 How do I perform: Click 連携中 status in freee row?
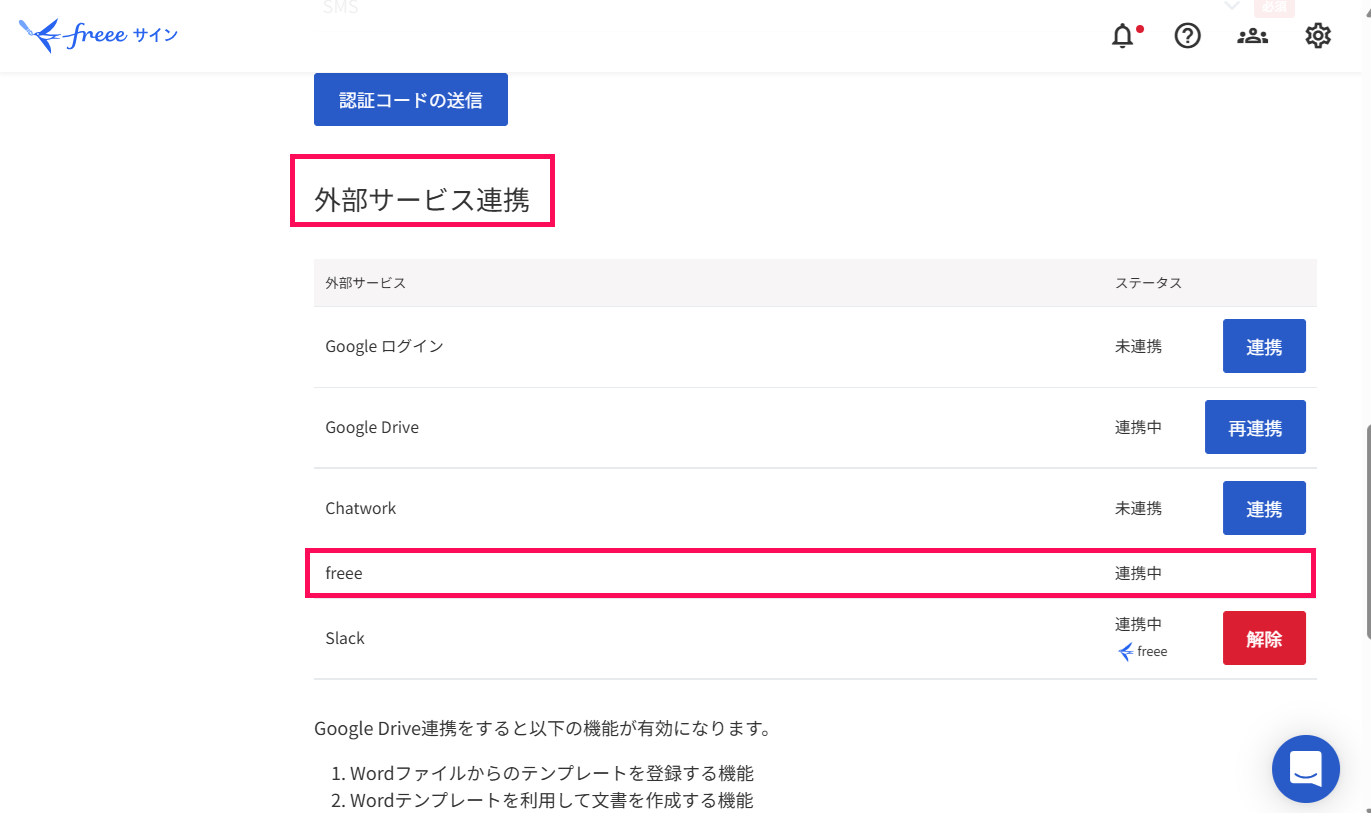[x=1139, y=574]
